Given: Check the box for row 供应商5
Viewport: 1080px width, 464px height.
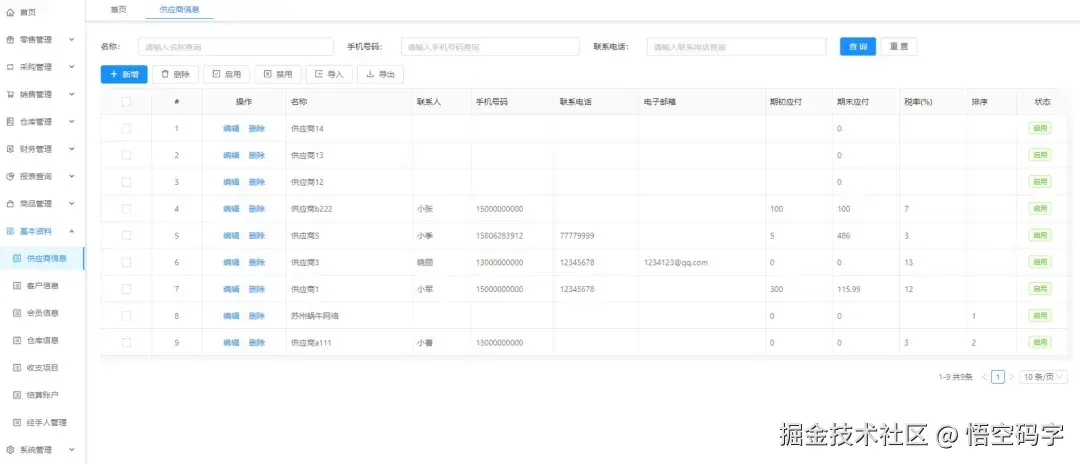Looking at the screenshot, I should (x=126, y=235).
